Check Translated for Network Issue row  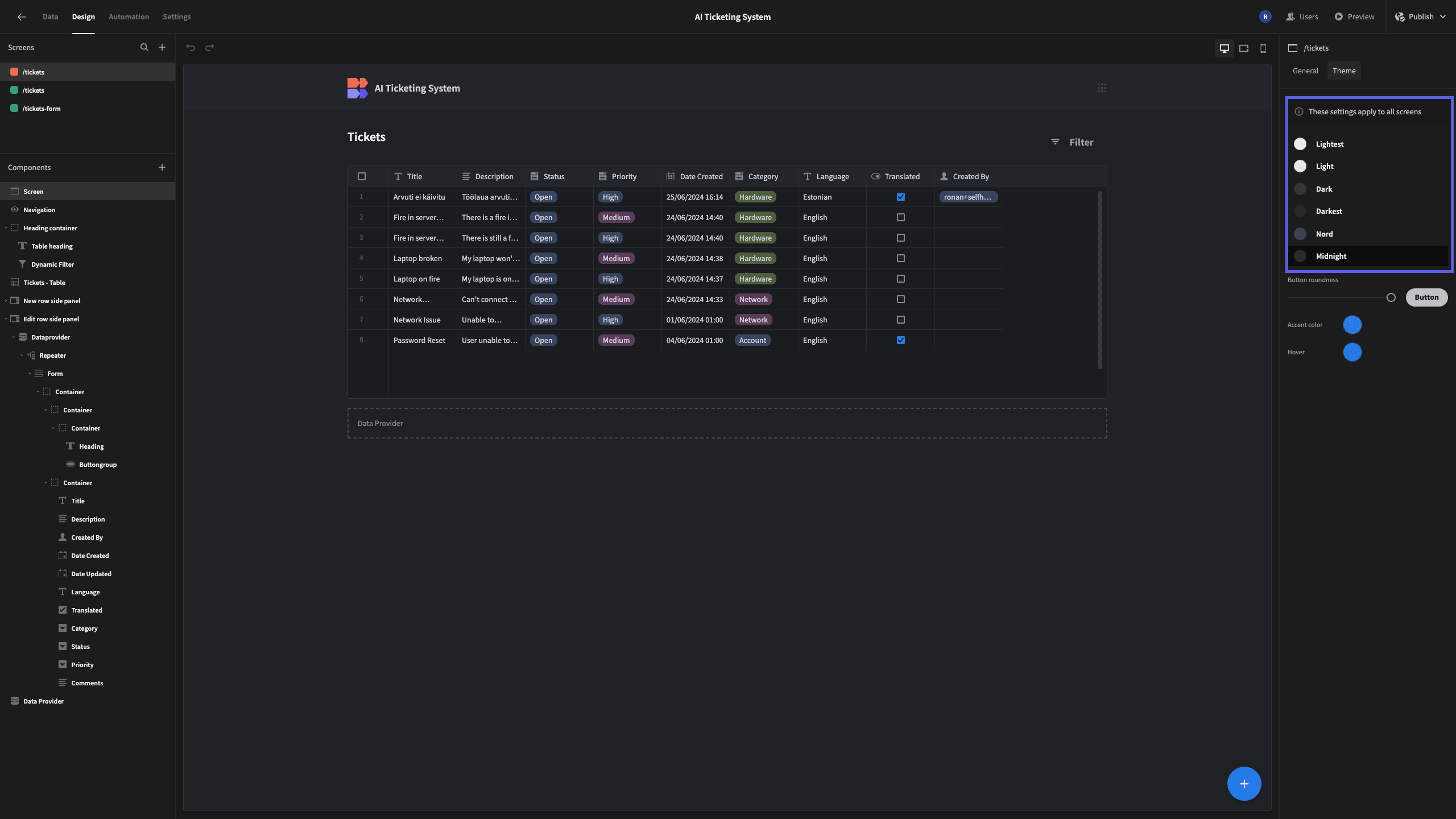pos(901,320)
